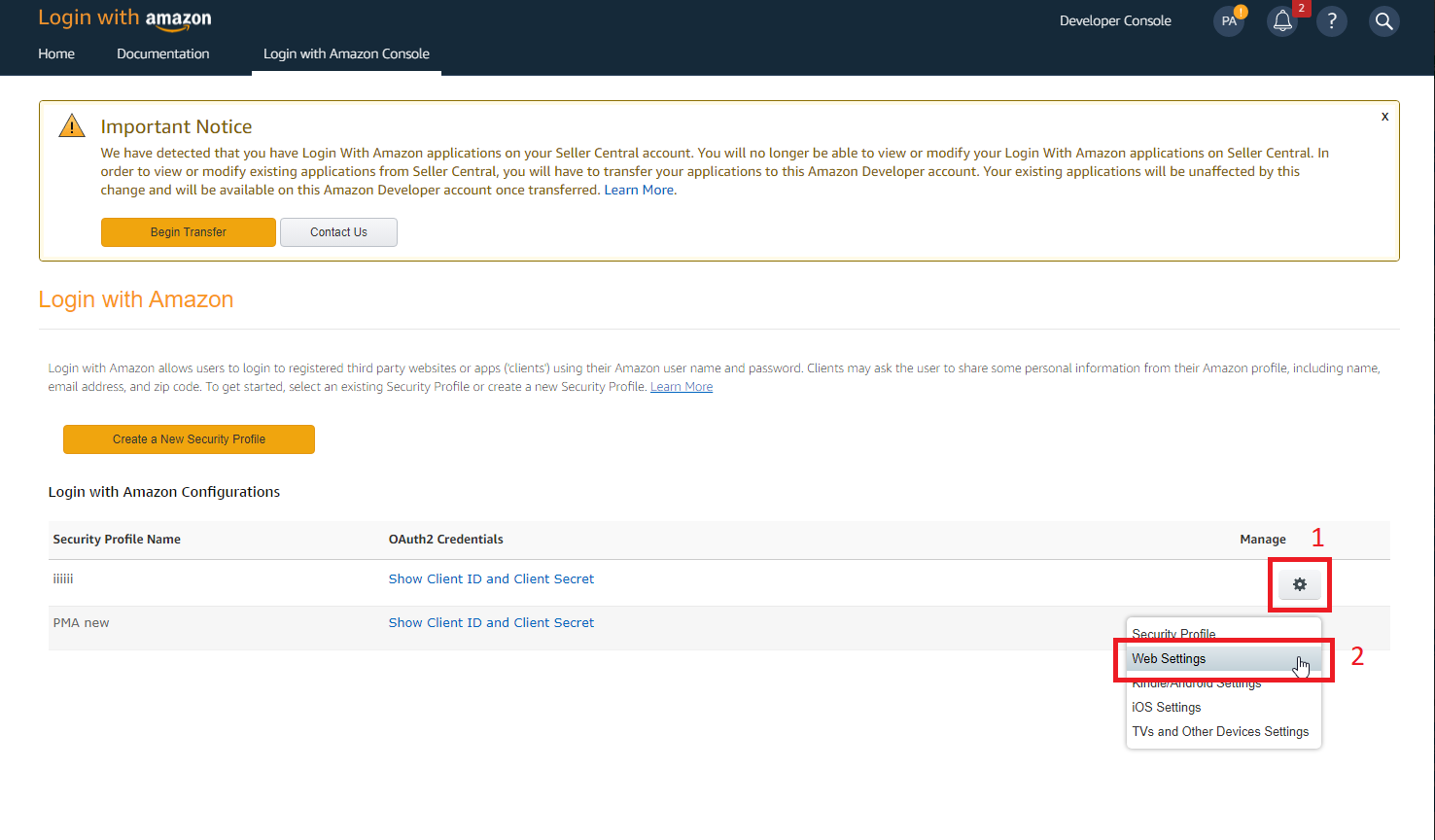Select TVs and Other Devices Settings

(1219, 732)
